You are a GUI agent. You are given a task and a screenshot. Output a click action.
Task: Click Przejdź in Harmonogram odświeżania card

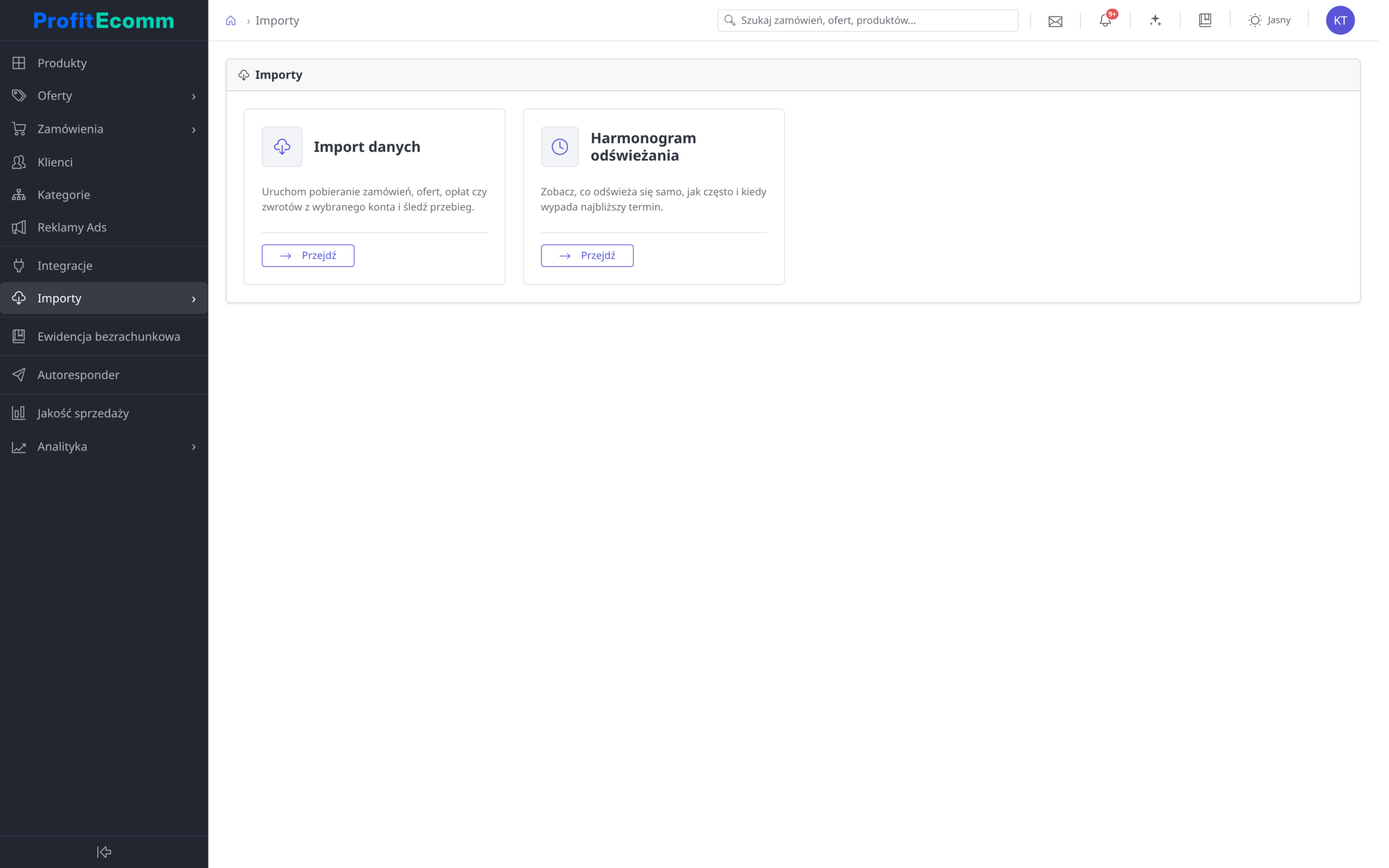pos(587,256)
